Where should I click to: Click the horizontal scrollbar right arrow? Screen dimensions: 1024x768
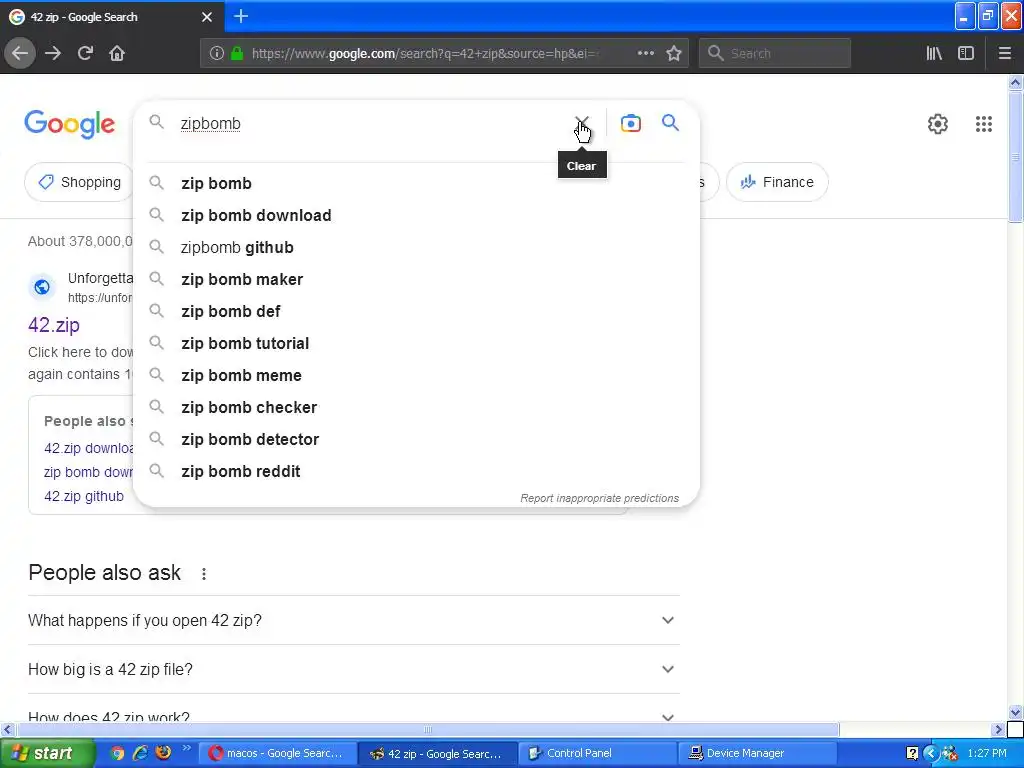[999, 729]
